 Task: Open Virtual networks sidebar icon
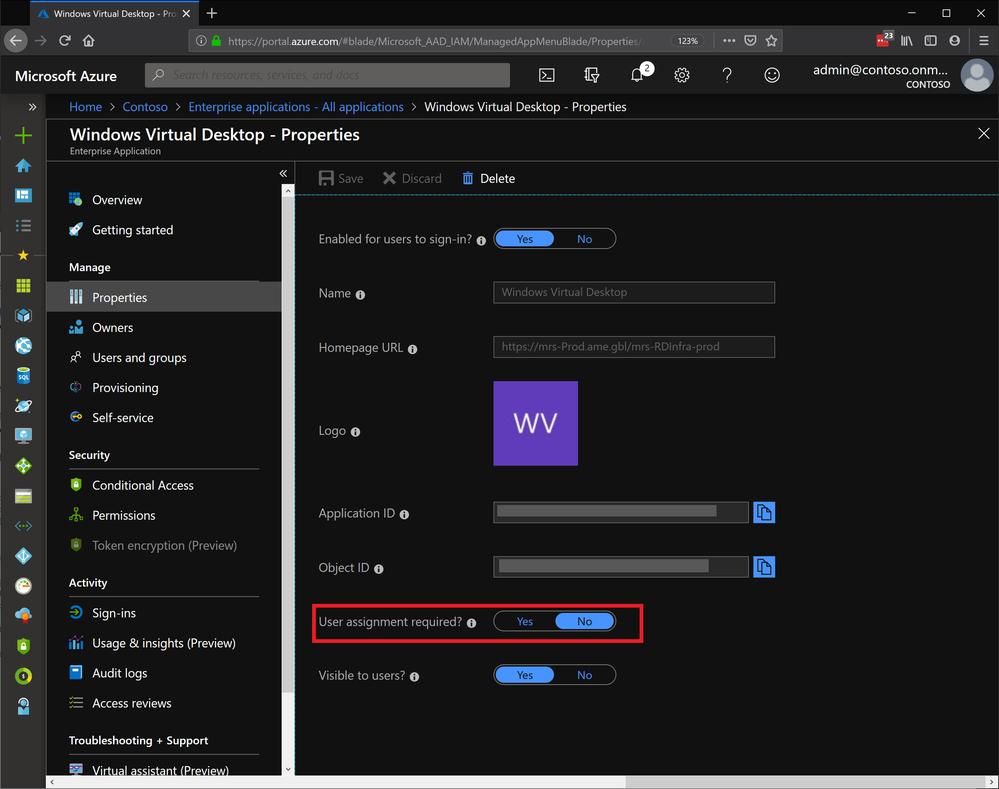24,526
